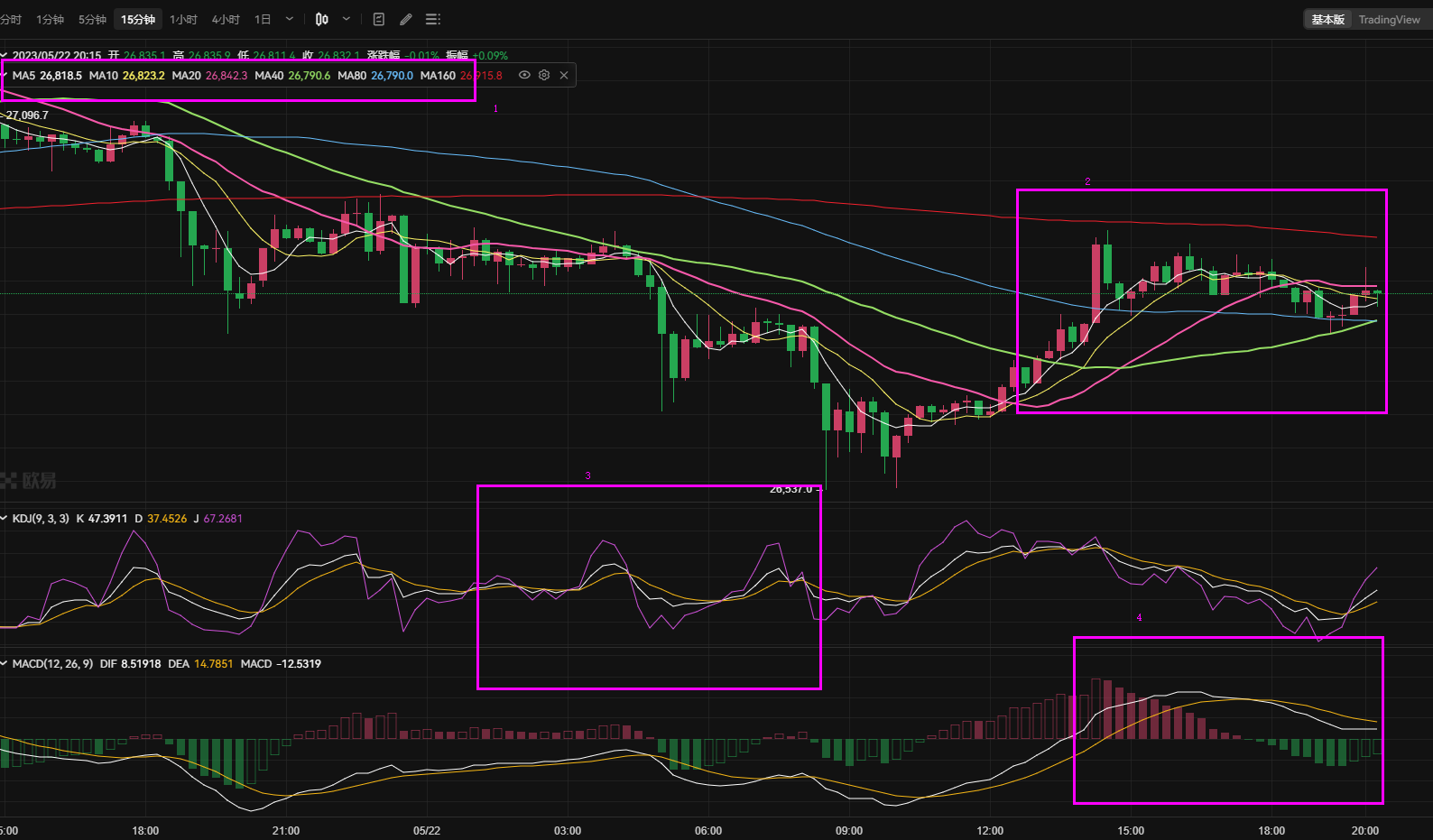Image resolution: width=1433 pixels, height=840 pixels.
Task: Switch to the 1日 timeframe
Action: click(x=262, y=19)
